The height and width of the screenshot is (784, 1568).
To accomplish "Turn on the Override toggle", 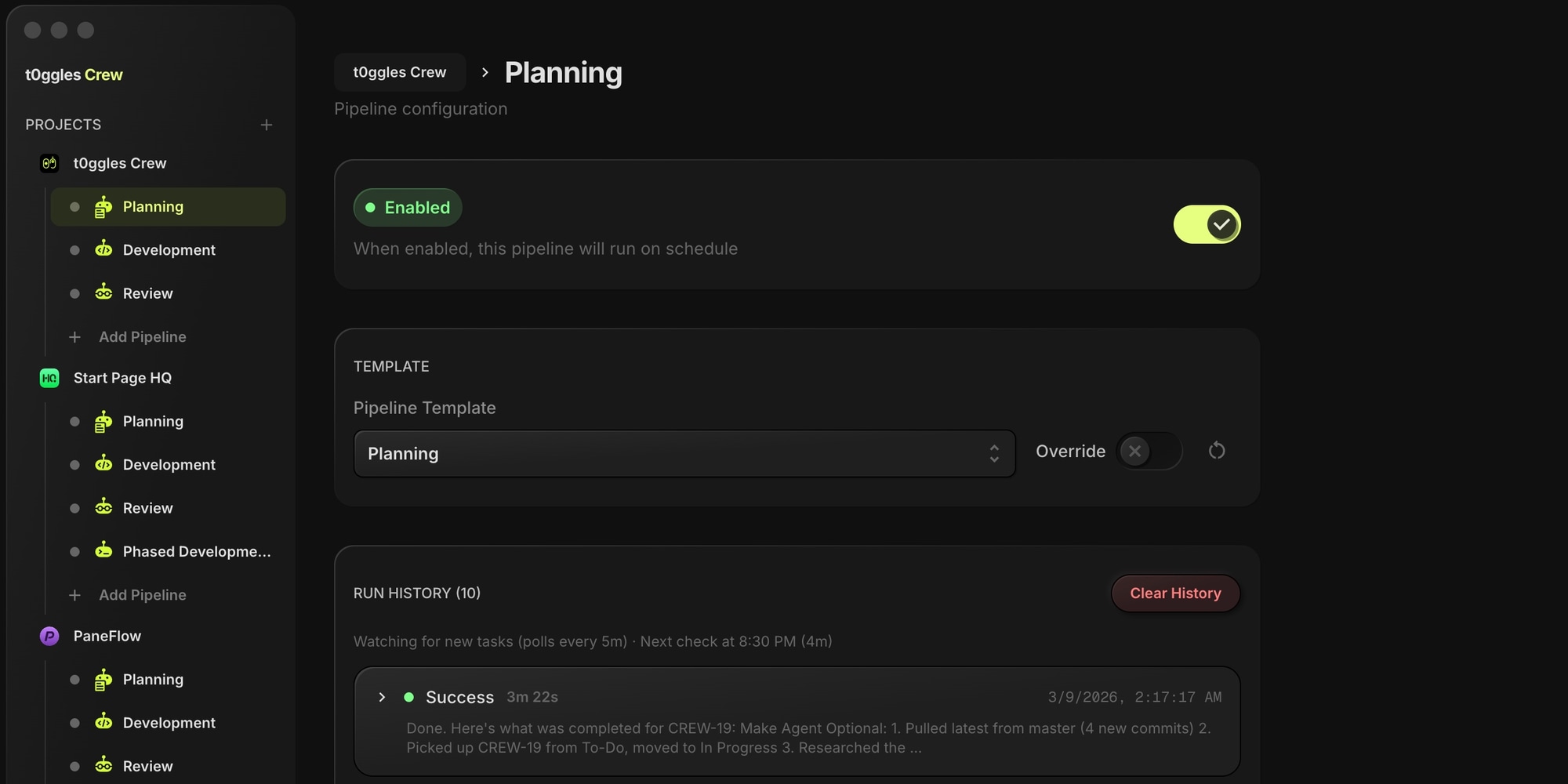I will (1149, 451).
